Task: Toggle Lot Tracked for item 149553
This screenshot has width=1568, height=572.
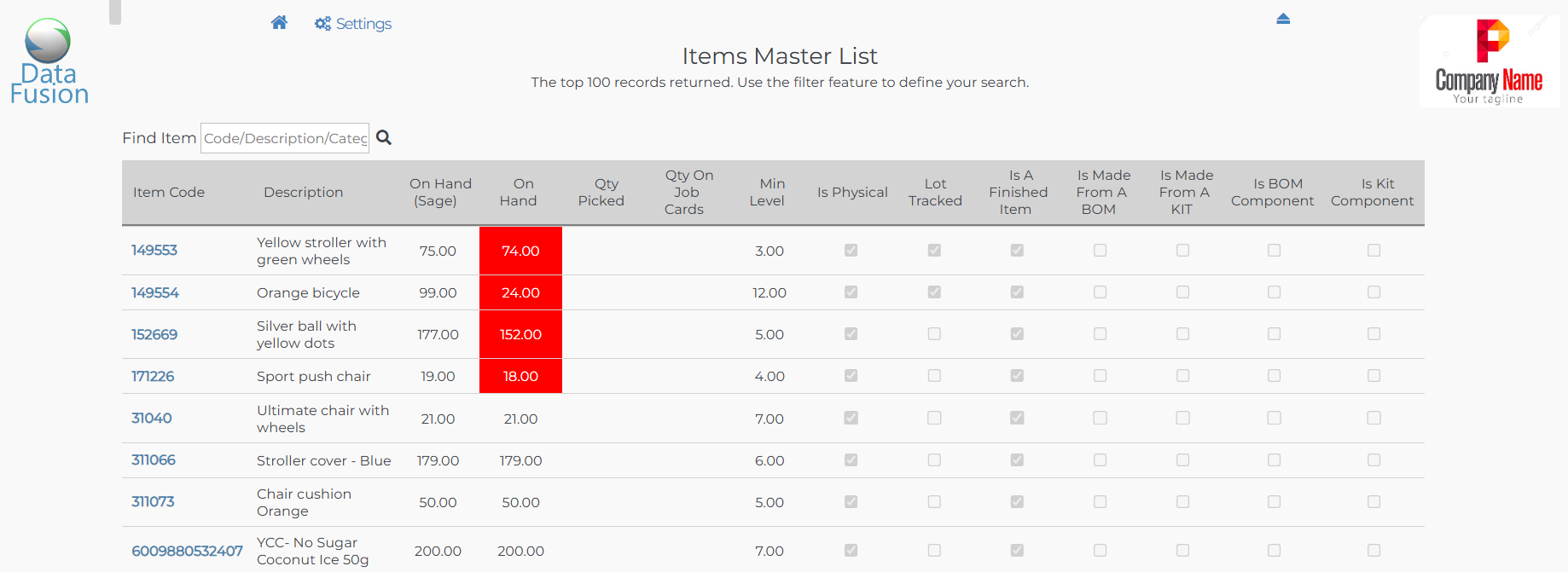Action: point(934,251)
